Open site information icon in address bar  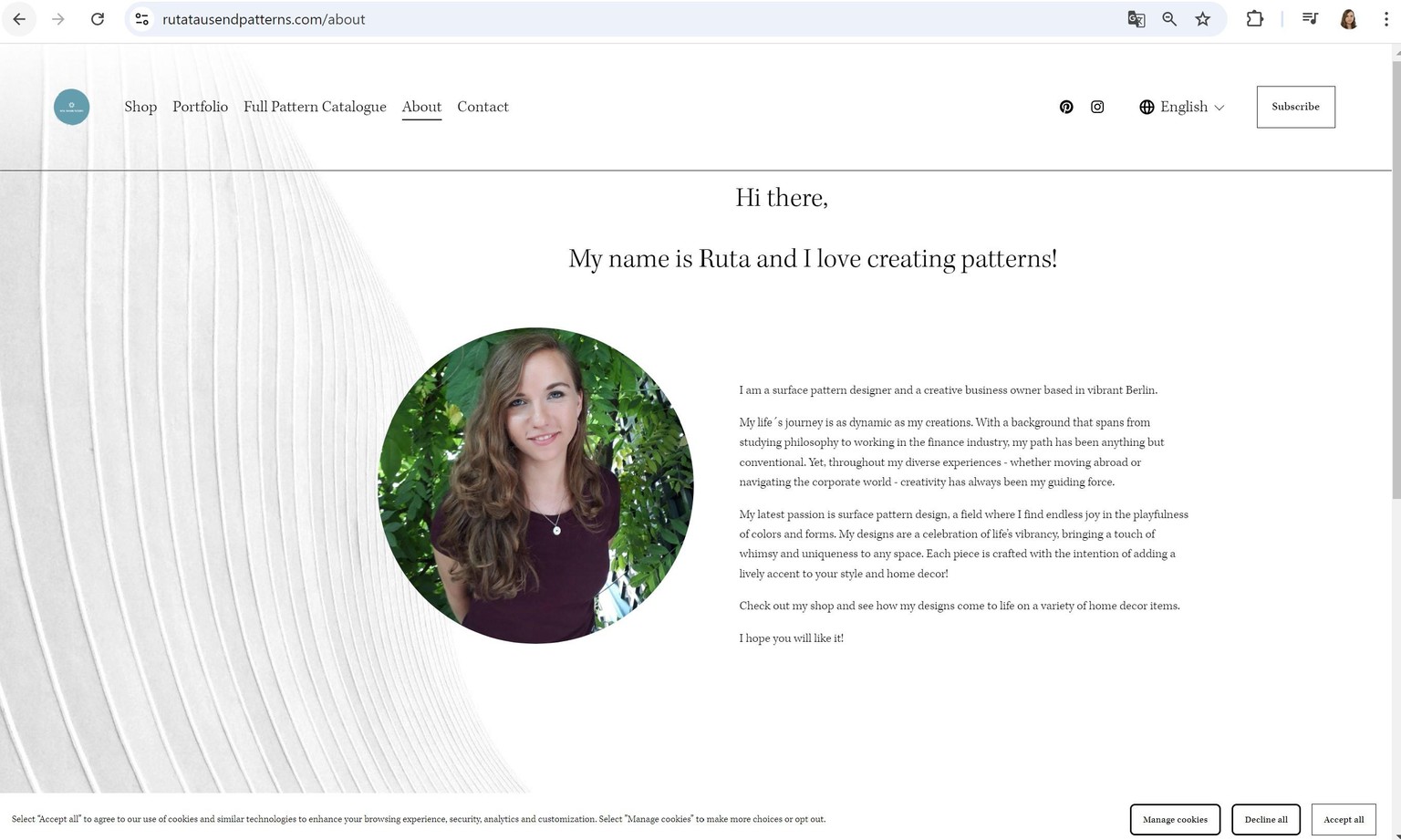click(x=141, y=19)
